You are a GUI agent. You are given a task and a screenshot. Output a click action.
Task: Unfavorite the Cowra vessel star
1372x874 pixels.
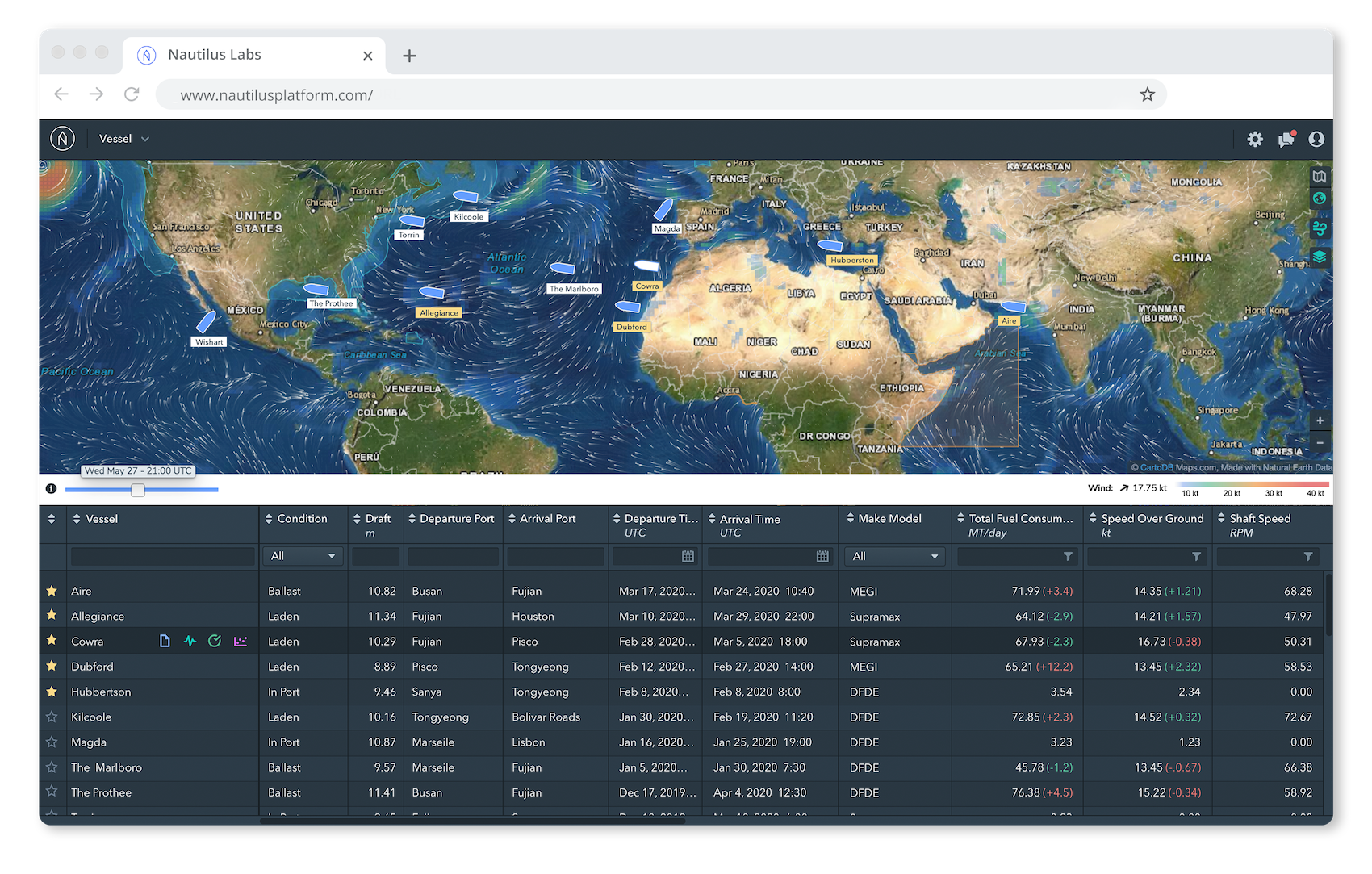(x=52, y=640)
